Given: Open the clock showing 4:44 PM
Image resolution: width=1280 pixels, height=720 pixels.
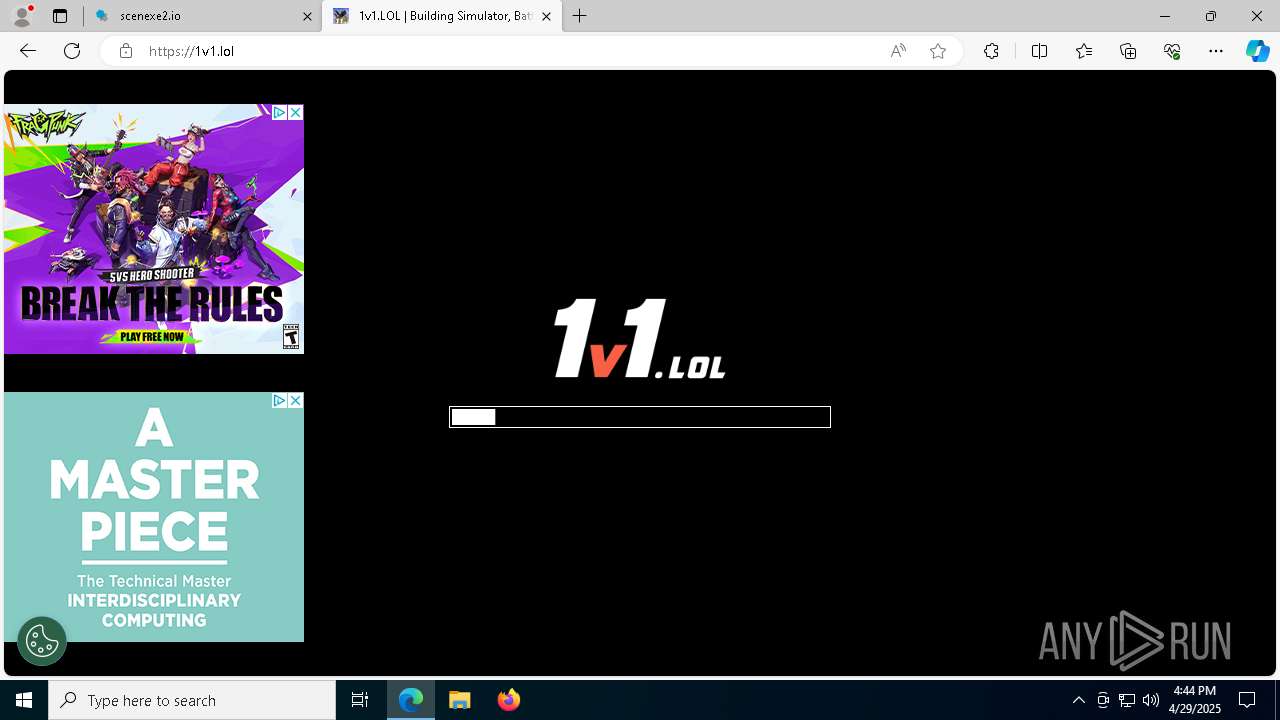Looking at the screenshot, I should [x=1196, y=700].
